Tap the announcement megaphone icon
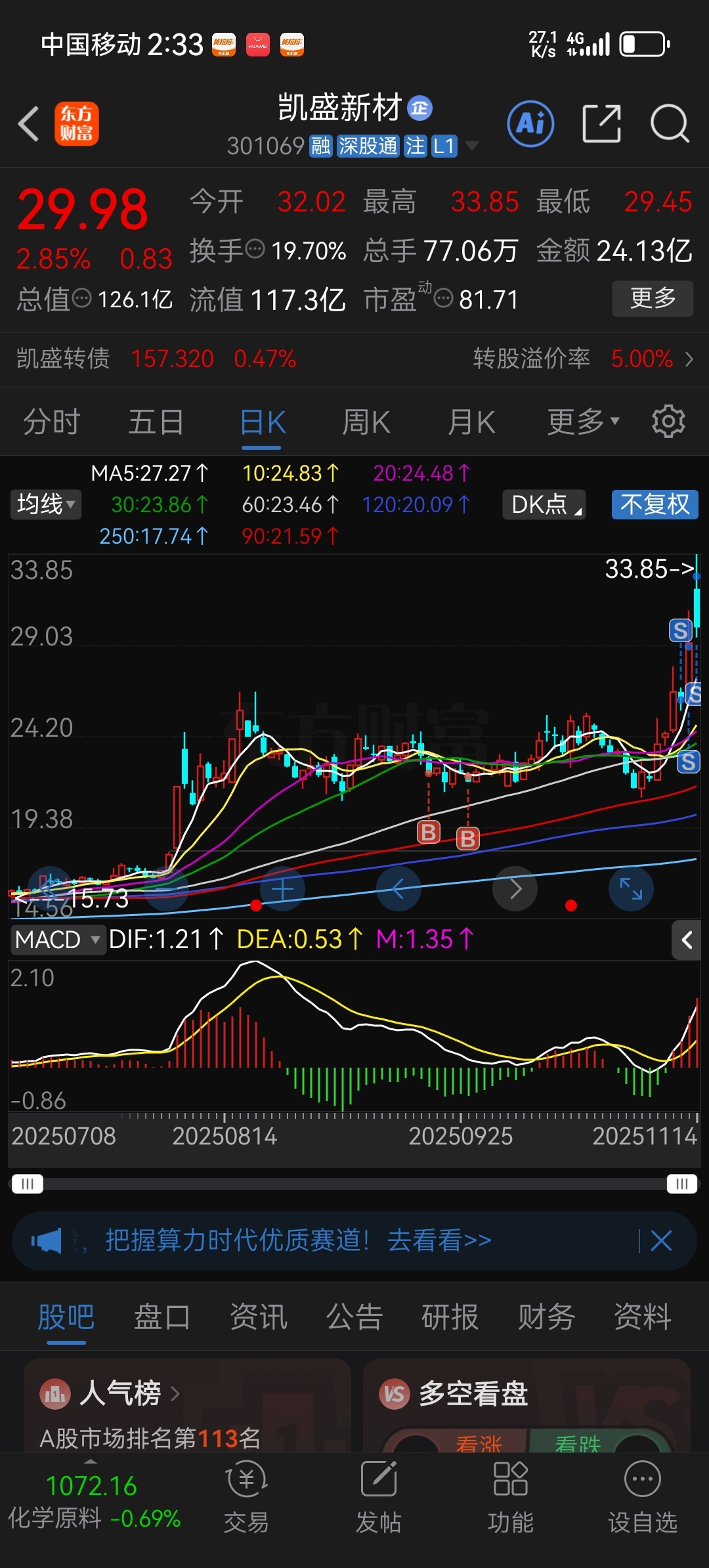The height and width of the screenshot is (1568, 709). [46, 1241]
